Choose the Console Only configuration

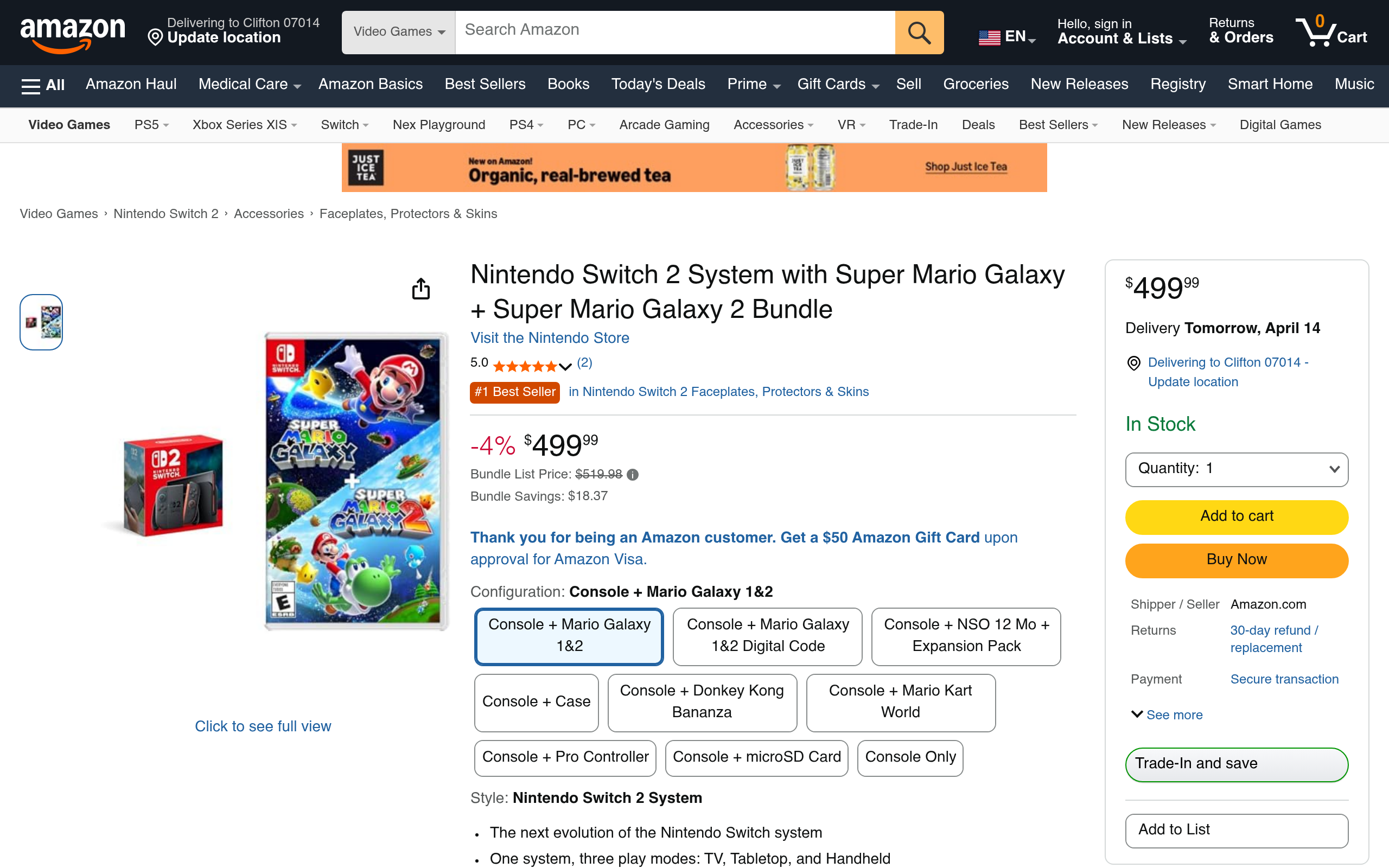[910, 757]
